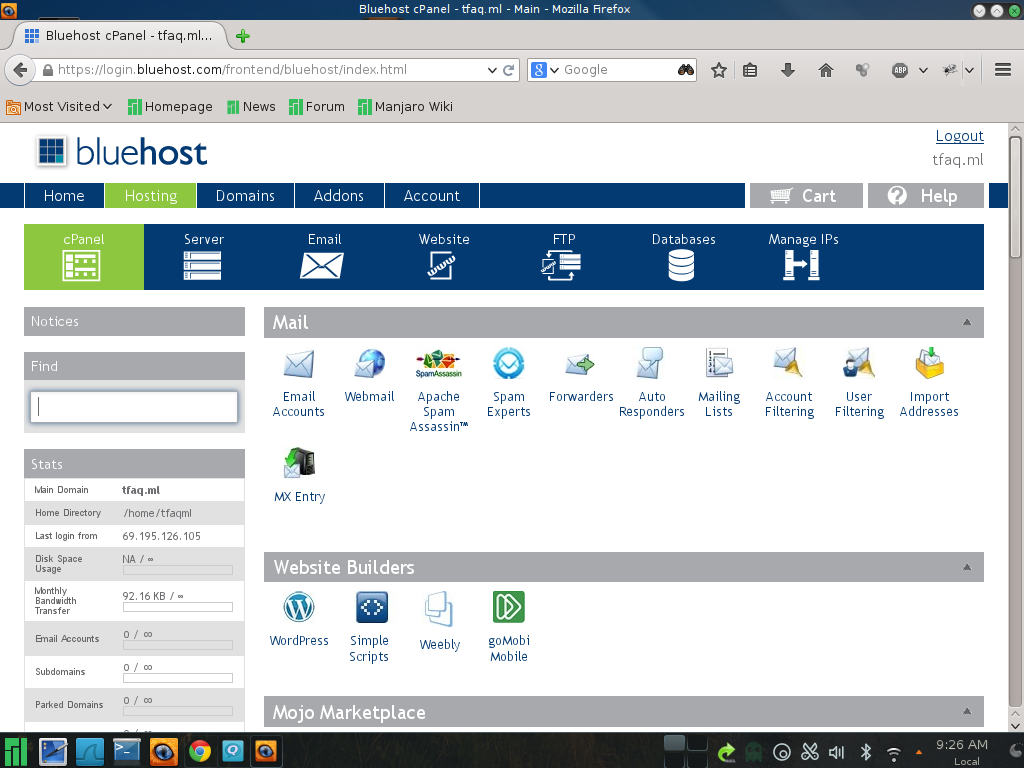This screenshot has height=768, width=1024.
Task: Open the Webmail icon
Action: (369, 365)
